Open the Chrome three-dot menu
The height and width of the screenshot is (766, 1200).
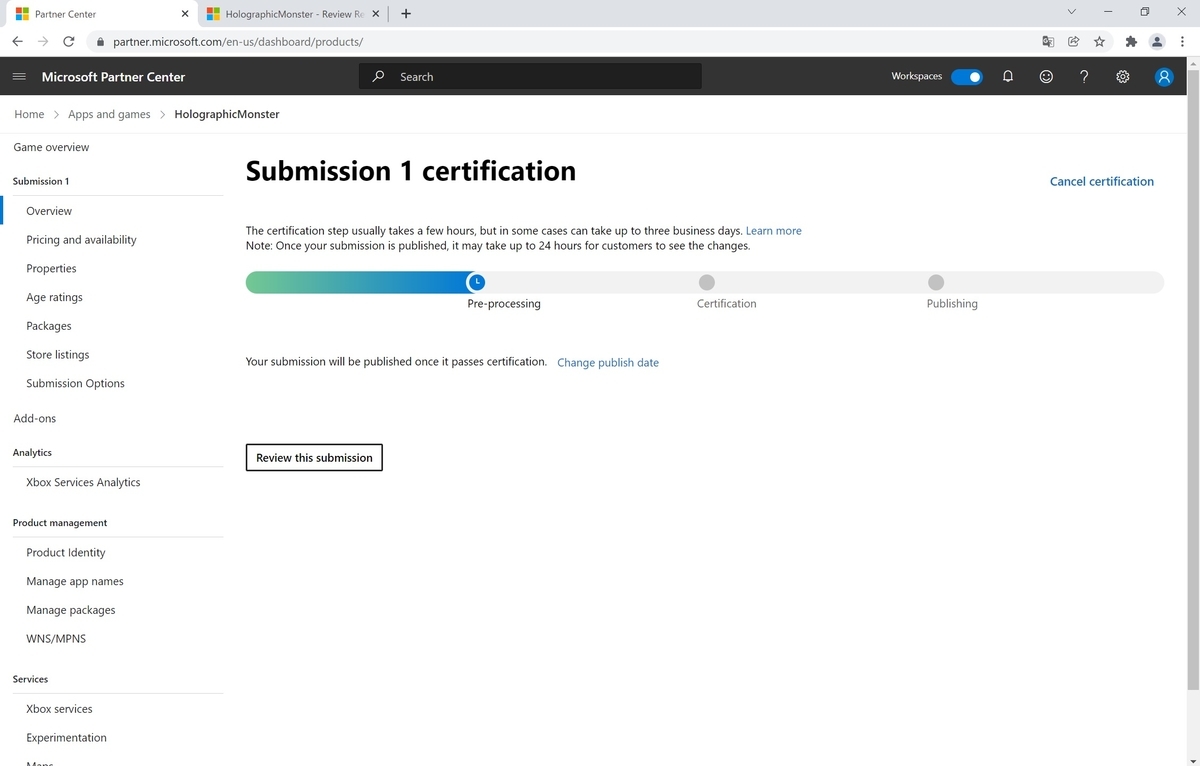[x=1182, y=42]
